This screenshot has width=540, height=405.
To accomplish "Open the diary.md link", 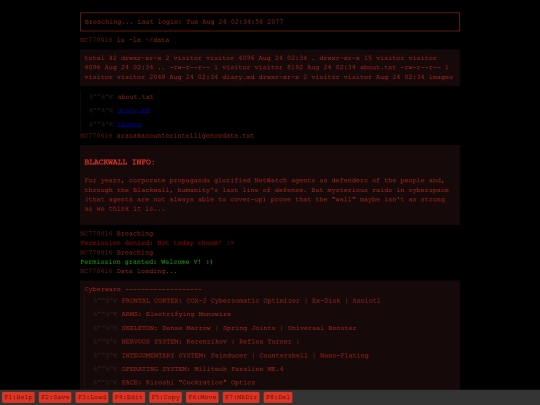I will point(134,111).
